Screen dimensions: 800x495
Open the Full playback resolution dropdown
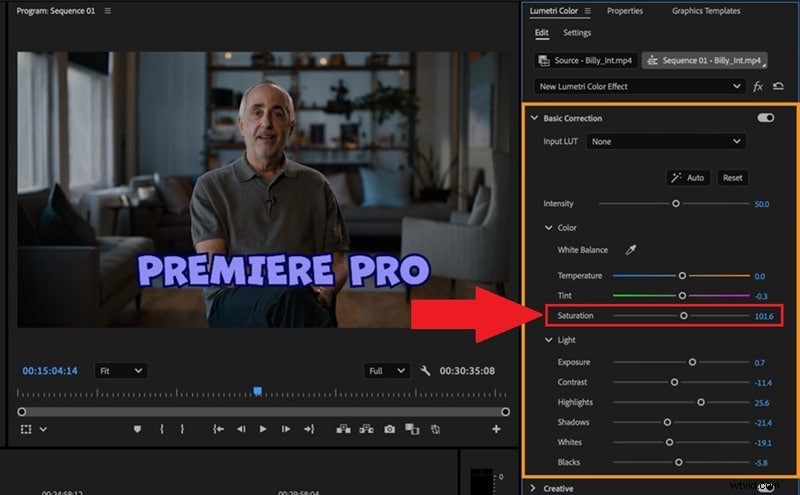click(x=386, y=370)
